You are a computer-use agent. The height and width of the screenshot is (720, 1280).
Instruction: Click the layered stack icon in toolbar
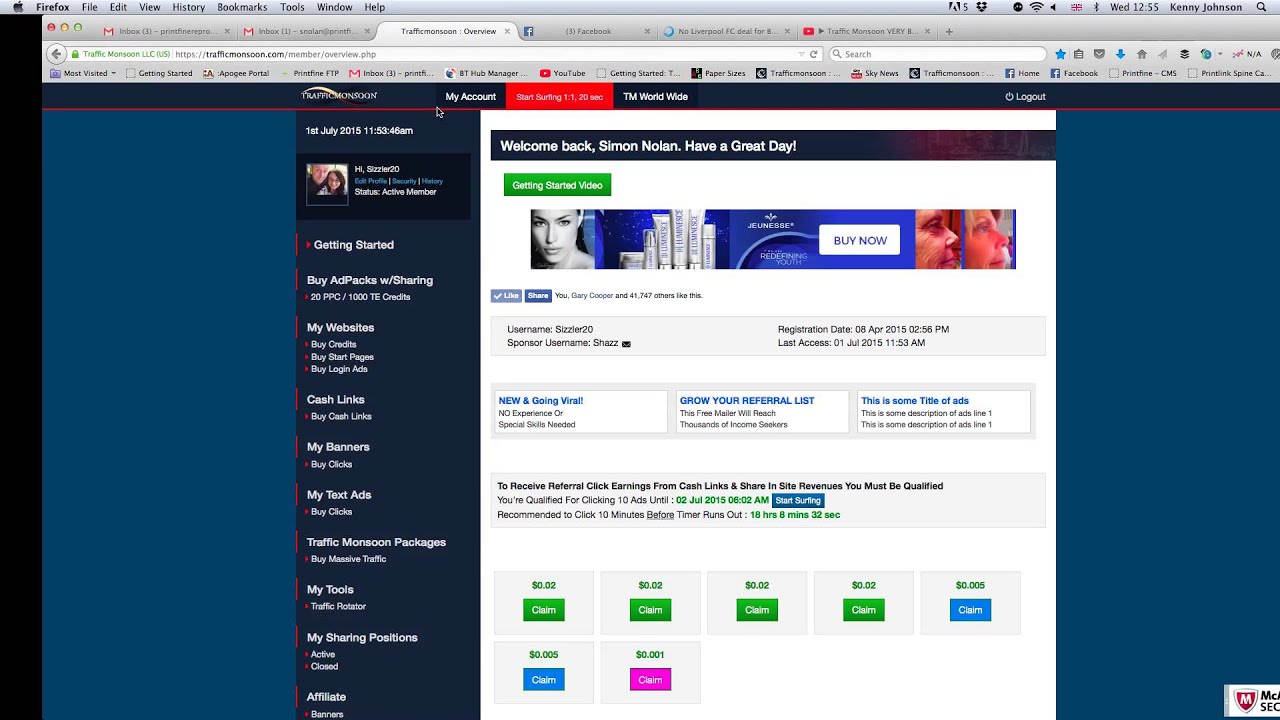click(1185, 54)
